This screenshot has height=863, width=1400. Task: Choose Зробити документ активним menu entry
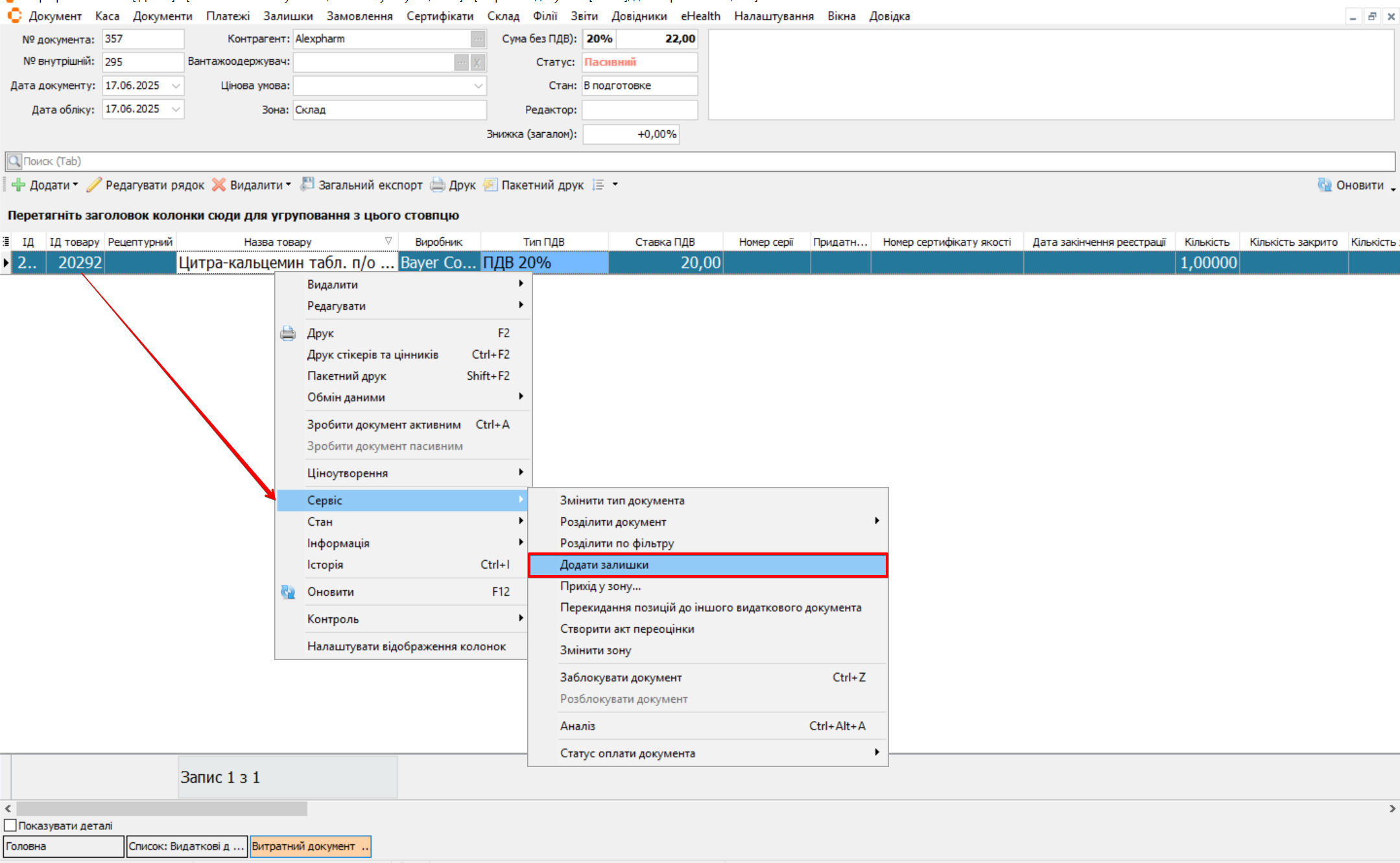pos(384,425)
